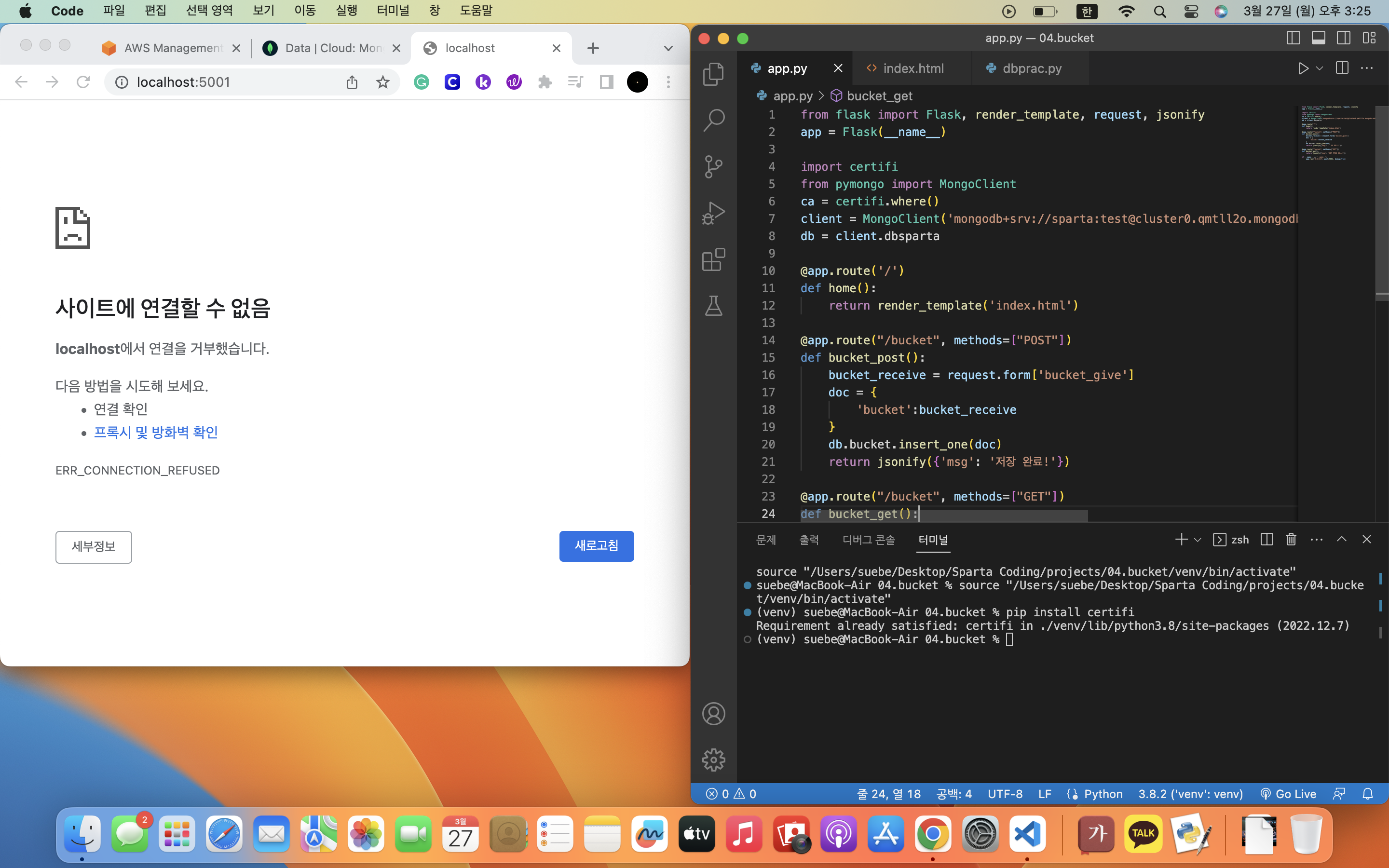The height and width of the screenshot is (868, 1389).
Task: Click errors and warnings count in status bar
Action: (731, 793)
